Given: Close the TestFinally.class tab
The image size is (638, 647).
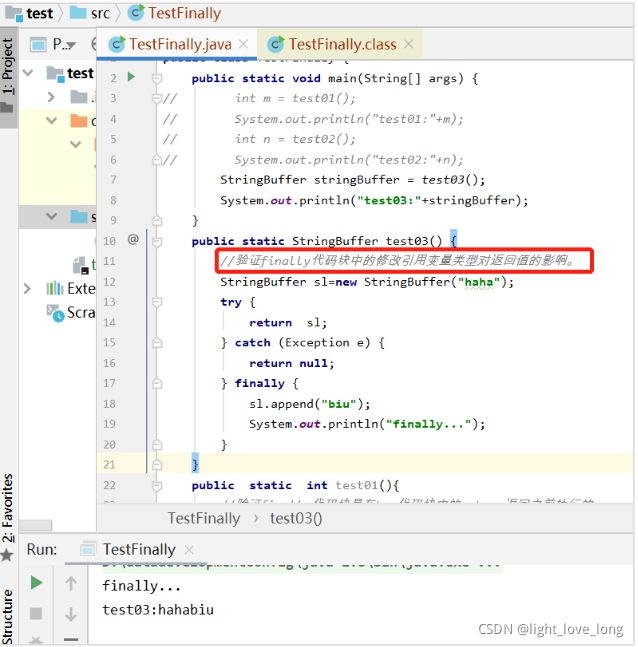Looking at the screenshot, I should 409,44.
